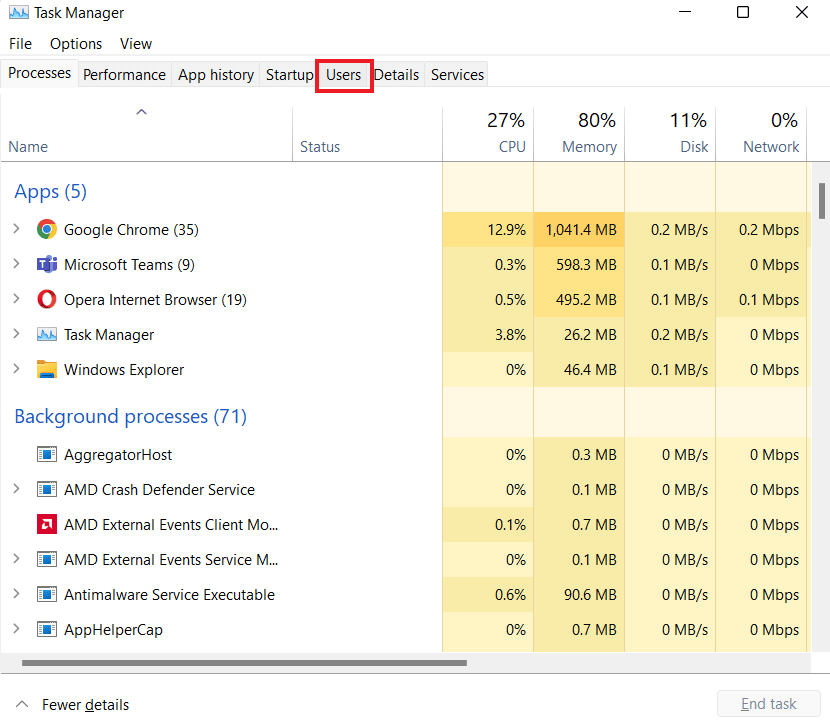Click the Antimalware Service Executable icon

click(47, 594)
